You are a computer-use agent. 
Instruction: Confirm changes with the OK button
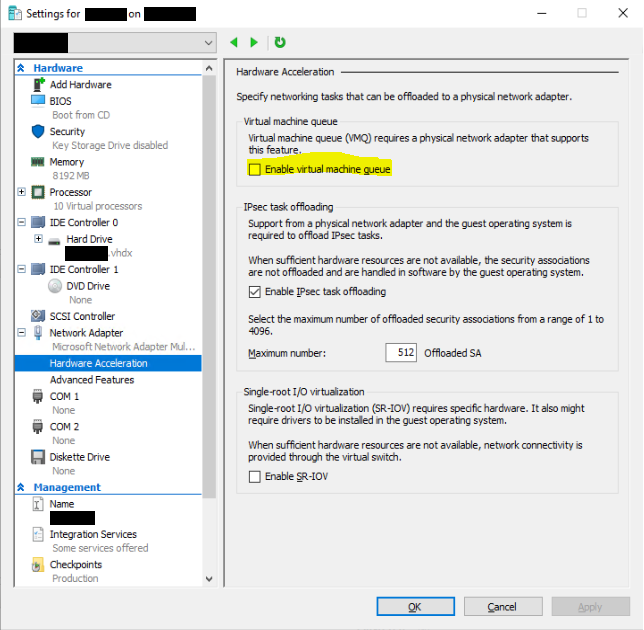click(415, 606)
